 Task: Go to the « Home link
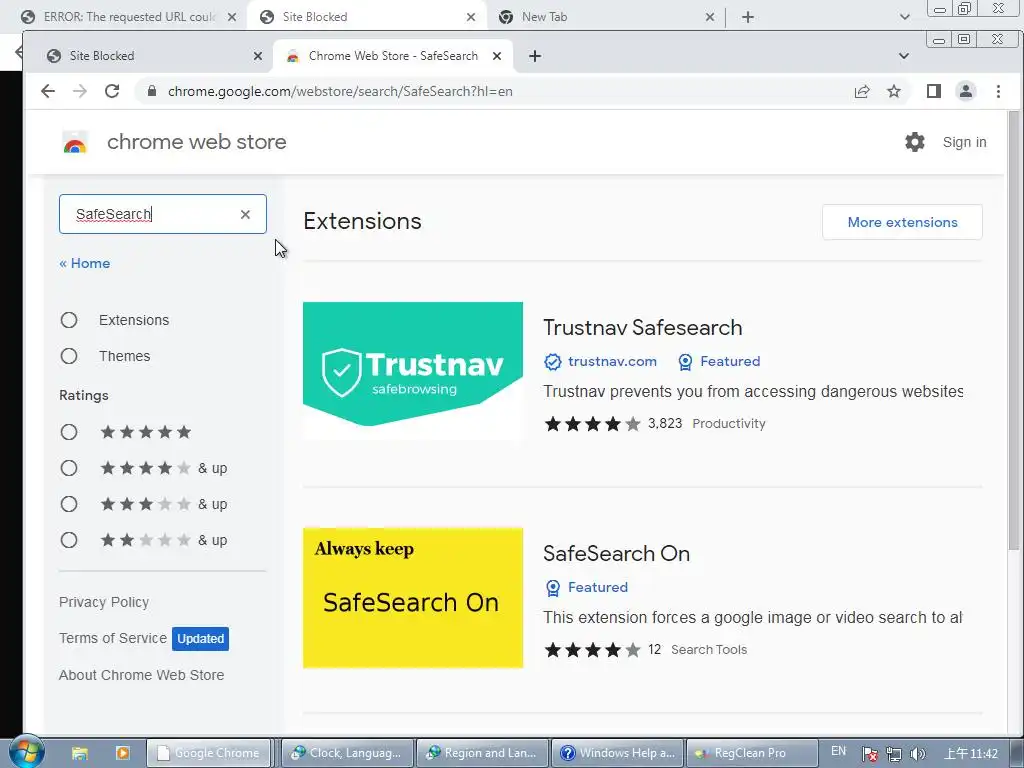click(84, 263)
